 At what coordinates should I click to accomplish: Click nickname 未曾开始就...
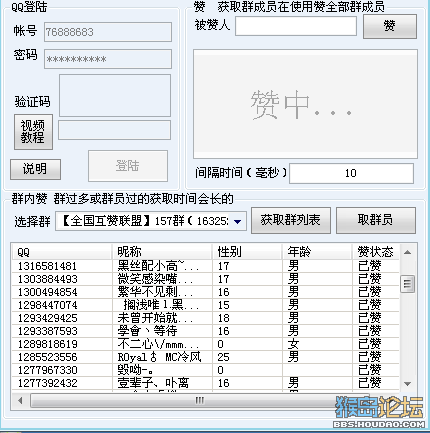click(x=155, y=318)
